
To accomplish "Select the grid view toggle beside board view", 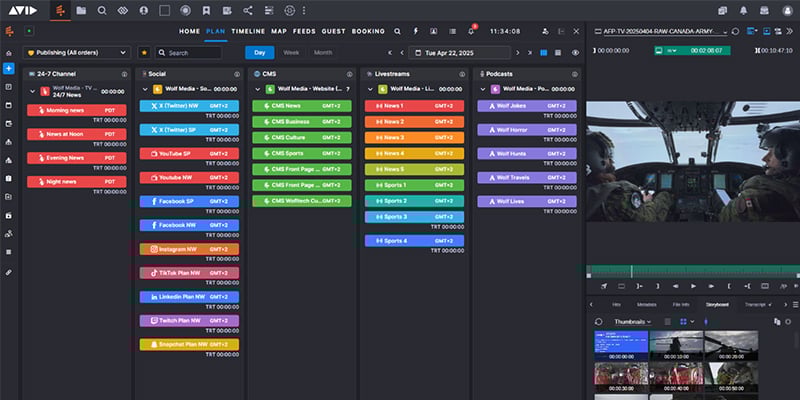I will [x=558, y=53].
